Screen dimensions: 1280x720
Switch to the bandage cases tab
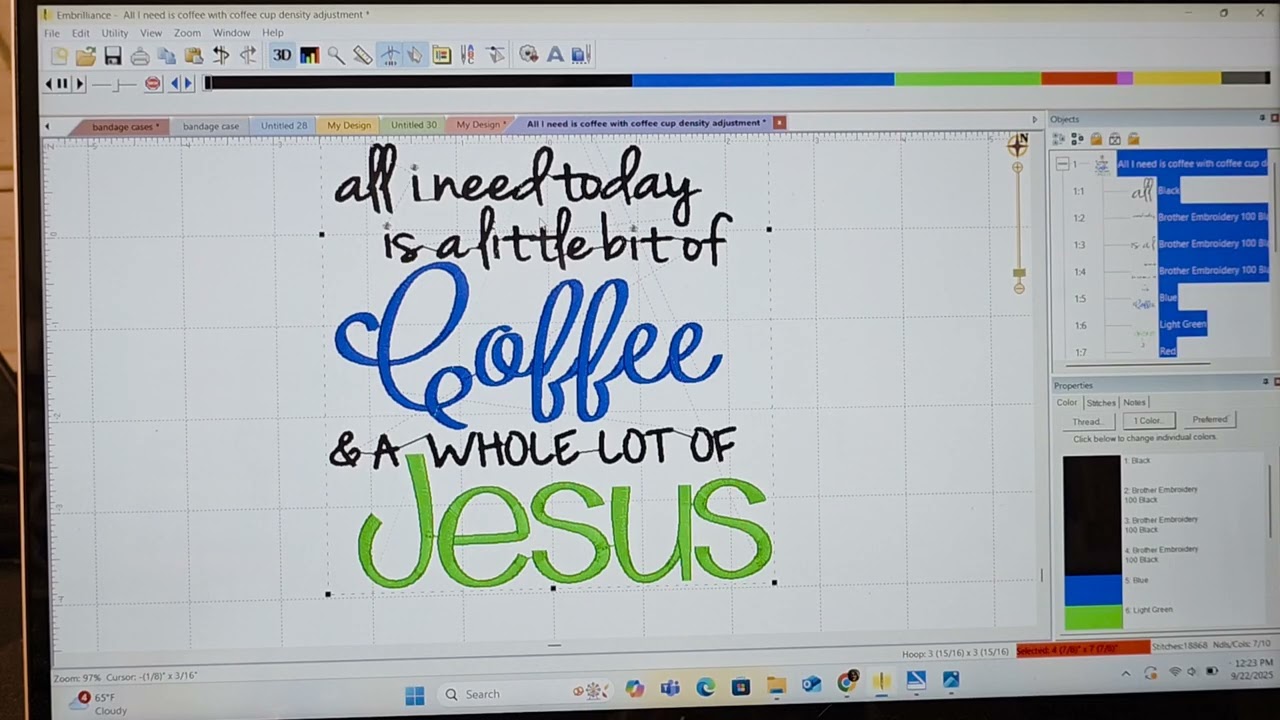124,126
